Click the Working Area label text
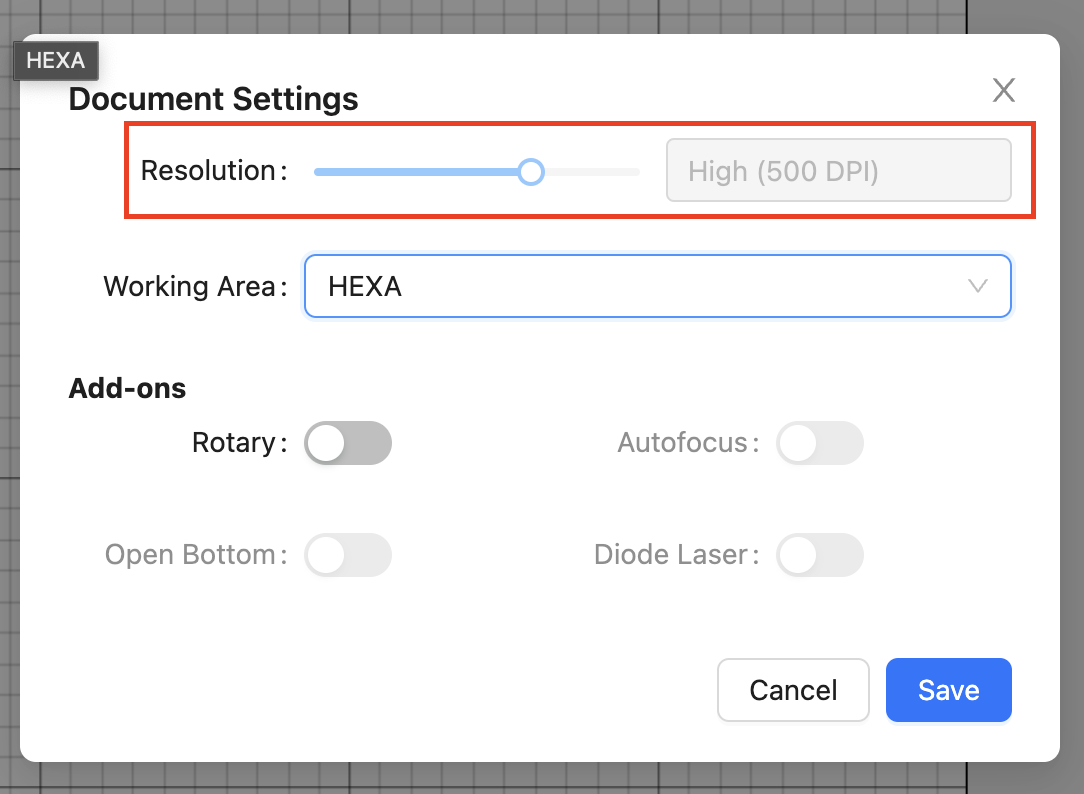 click(189, 287)
